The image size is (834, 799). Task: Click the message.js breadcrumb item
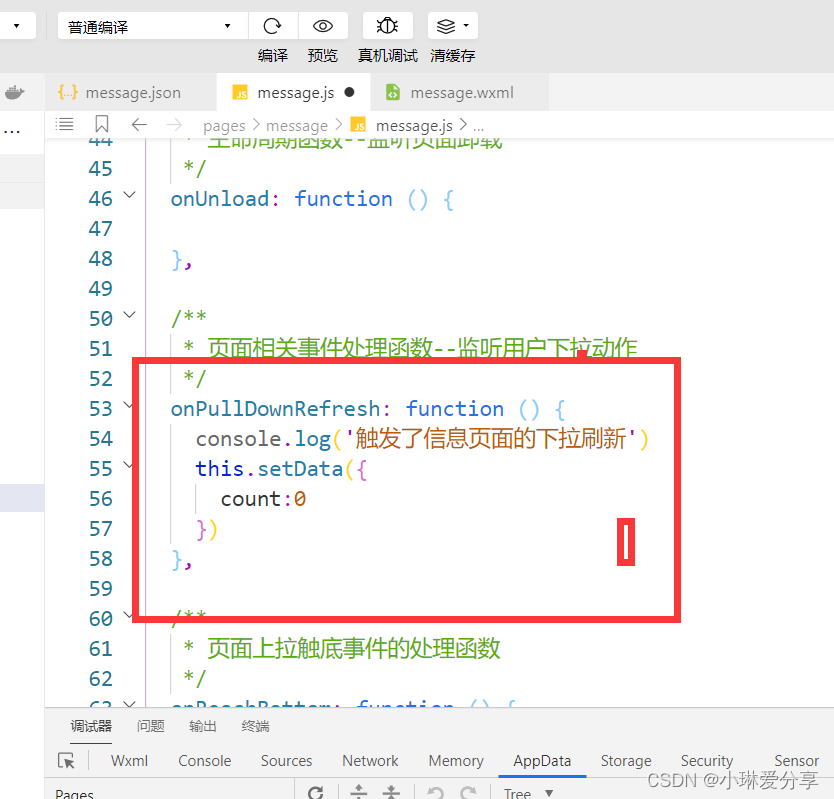point(414,126)
